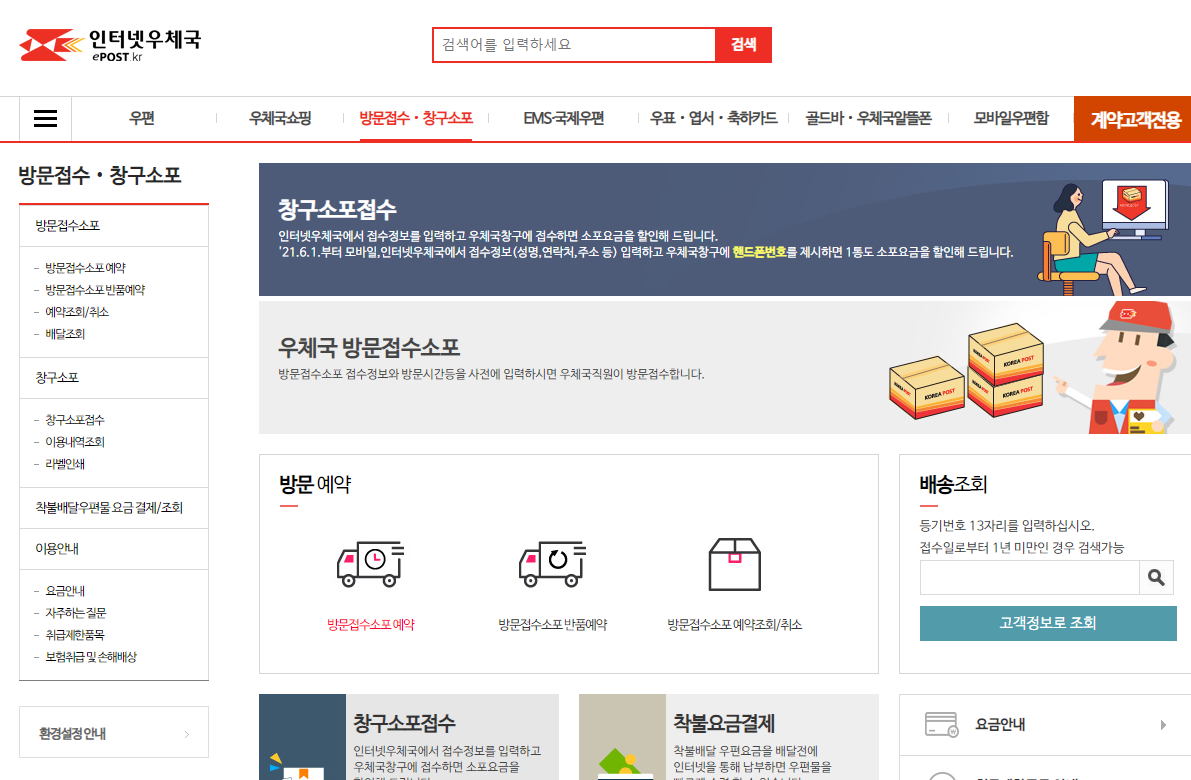Screen dimensions: 1191x780
Task: Open the EMS·국제우편 menu
Action: pyautogui.click(x=564, y=118)
